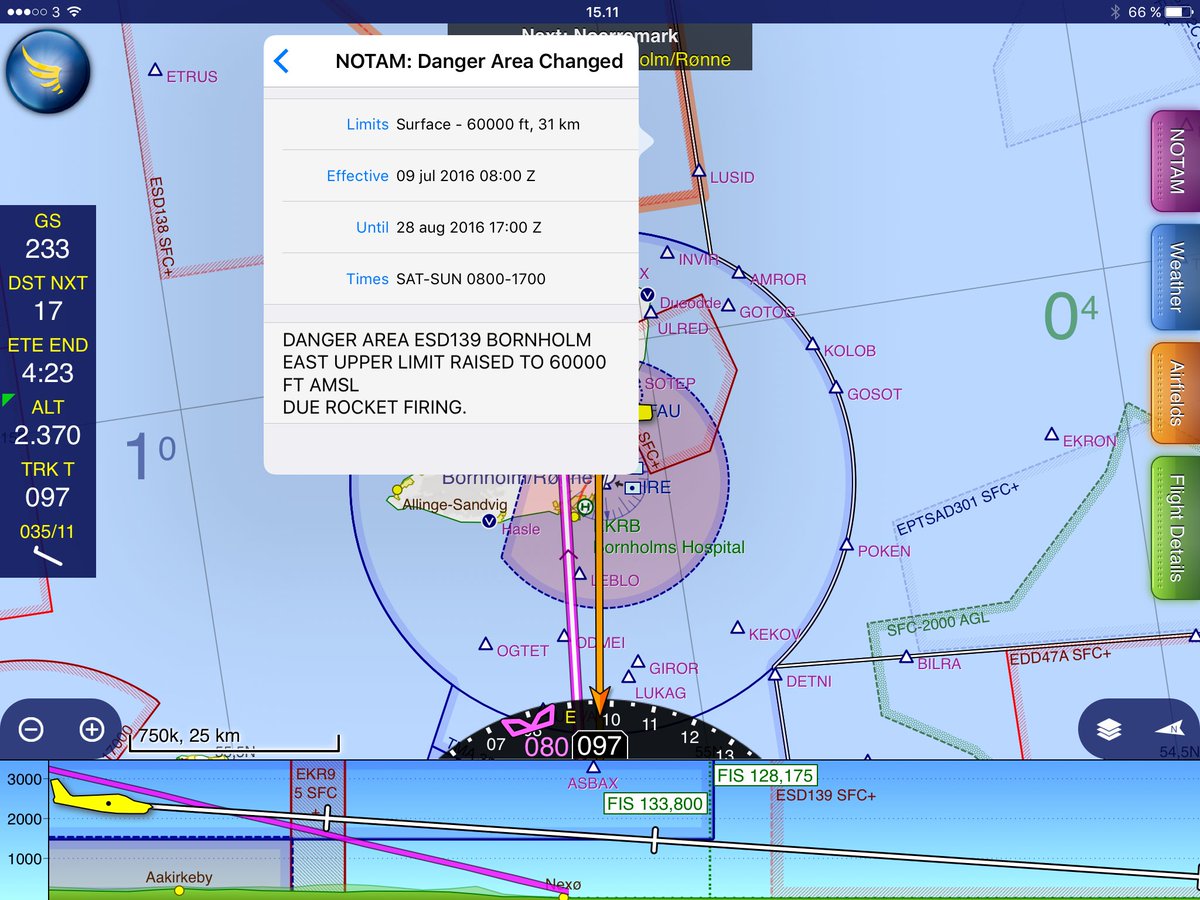Tap the ASBAX waypoint in profile view
This screenshot has height=900, width=1200.
(593, 768)
